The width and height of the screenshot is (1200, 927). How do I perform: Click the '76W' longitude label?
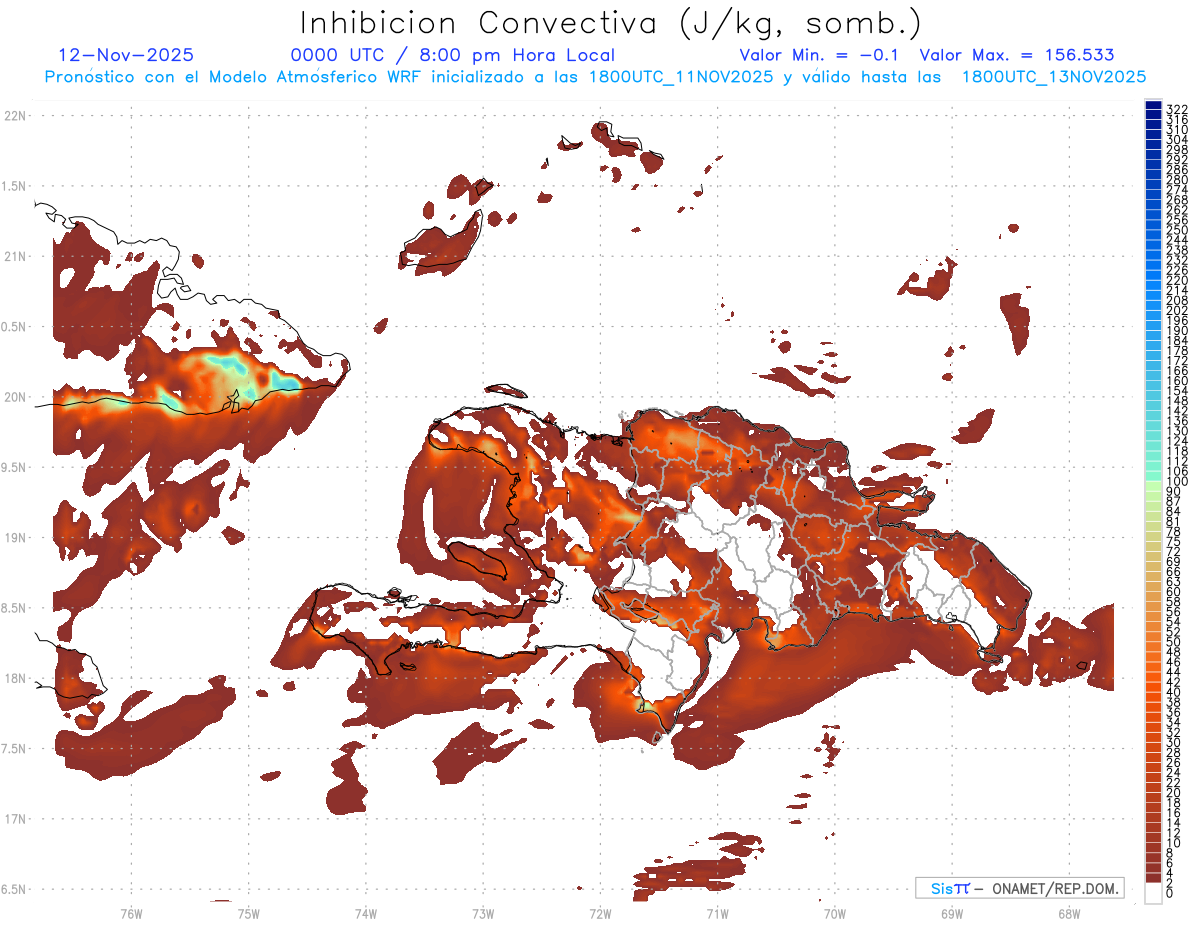tap(131, 913)
